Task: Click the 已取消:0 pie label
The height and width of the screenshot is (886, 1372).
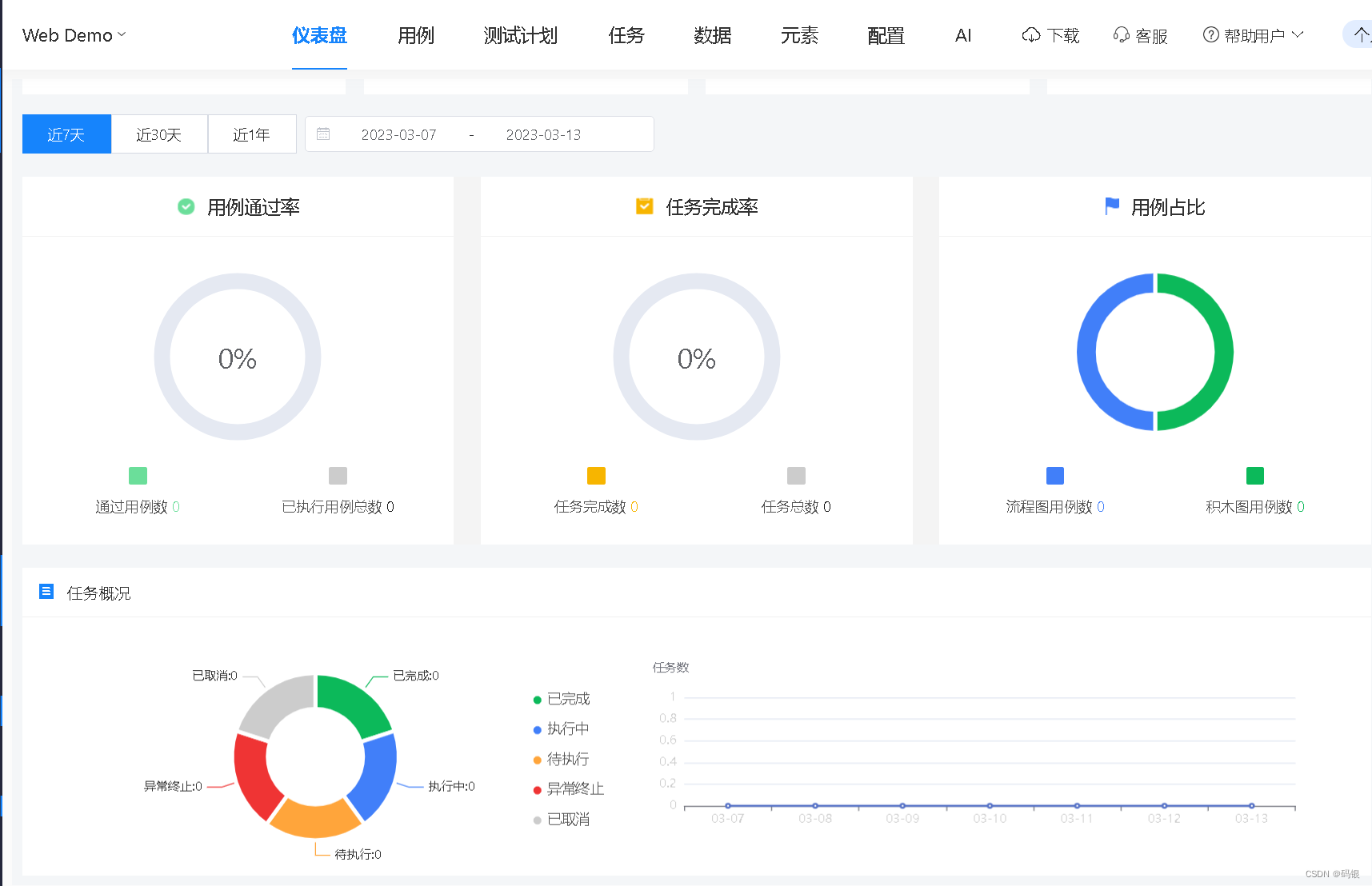Action: point(214,676)
